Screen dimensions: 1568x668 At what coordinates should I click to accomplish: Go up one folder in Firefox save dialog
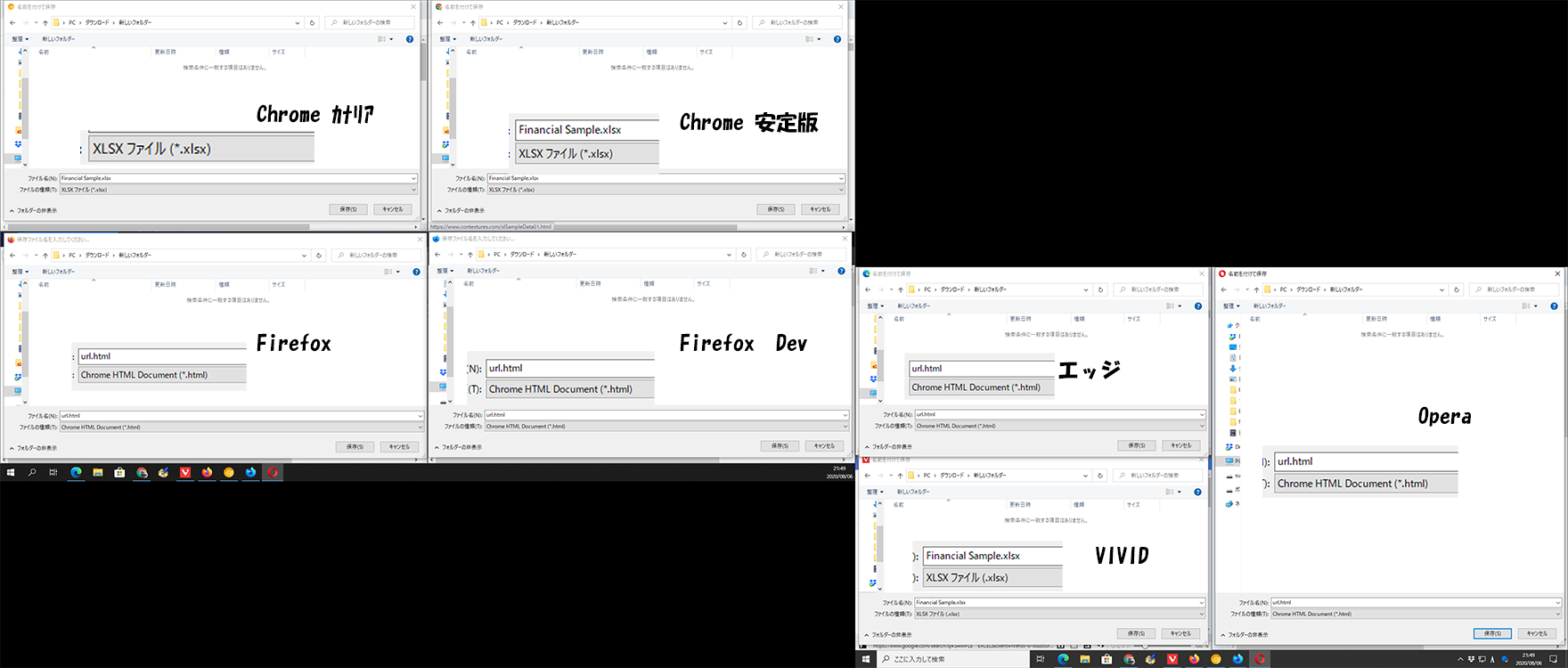(45, 256)
